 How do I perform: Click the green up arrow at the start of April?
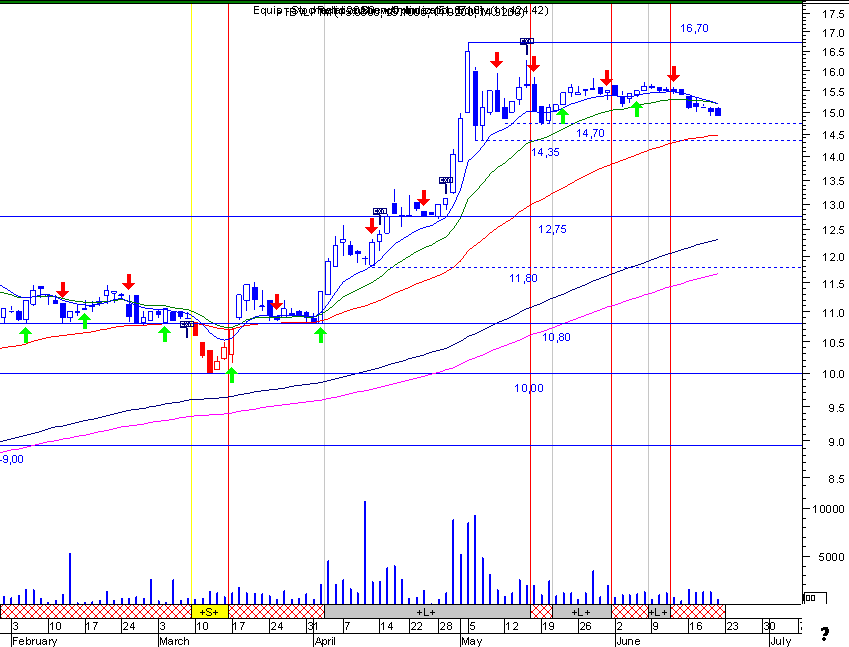321,335
